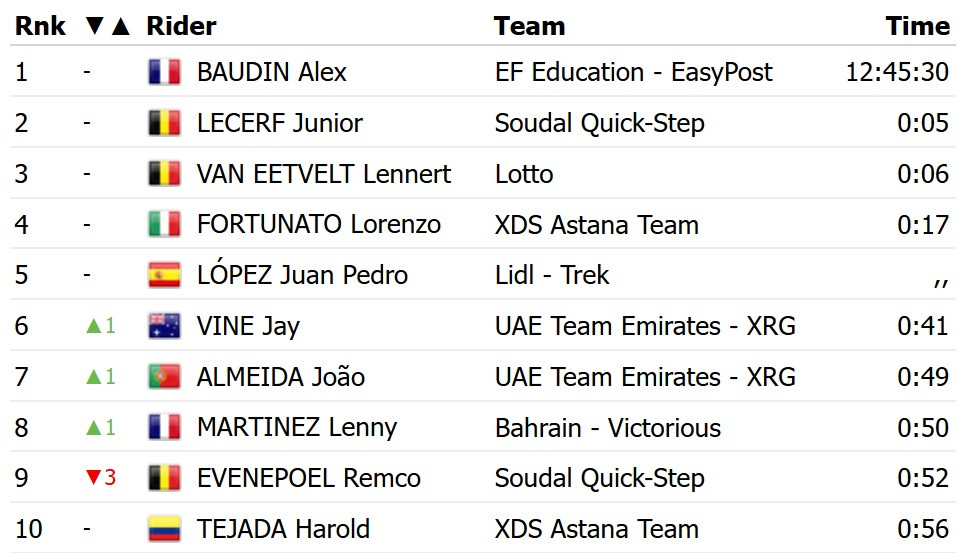Open the Bahrain - Victorious team link
The height and width of the screenshot is (553, 959).
607,428
